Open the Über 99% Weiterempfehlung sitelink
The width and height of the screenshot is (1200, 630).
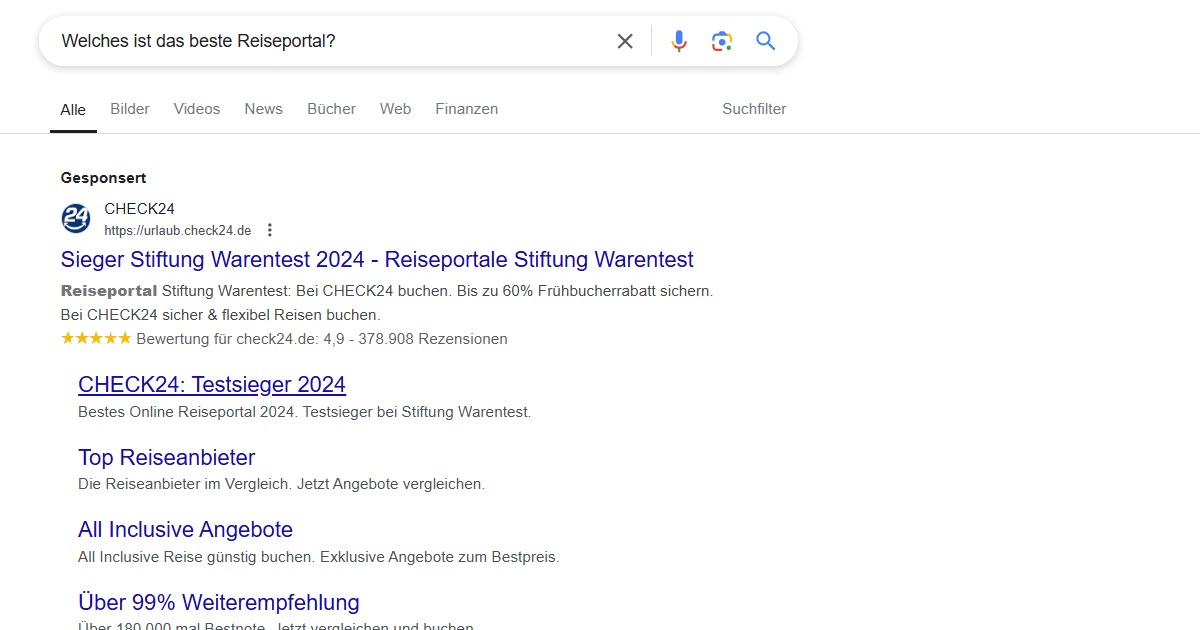219,603
